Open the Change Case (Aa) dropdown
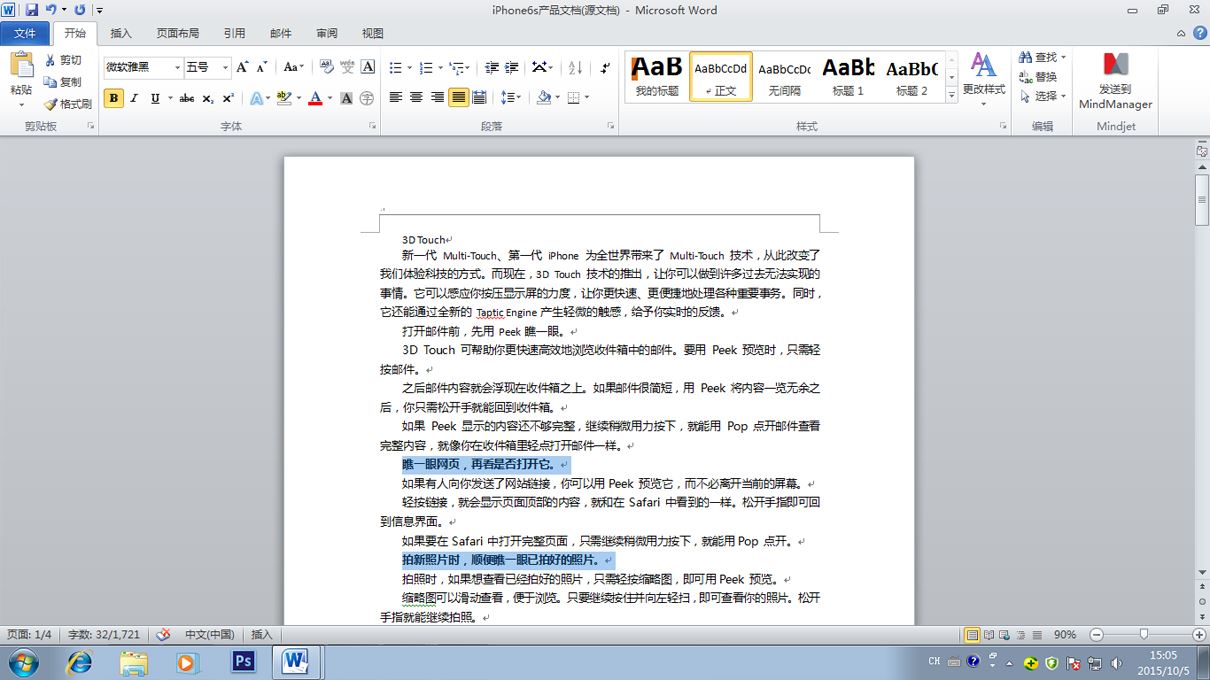 click(294, 67)
